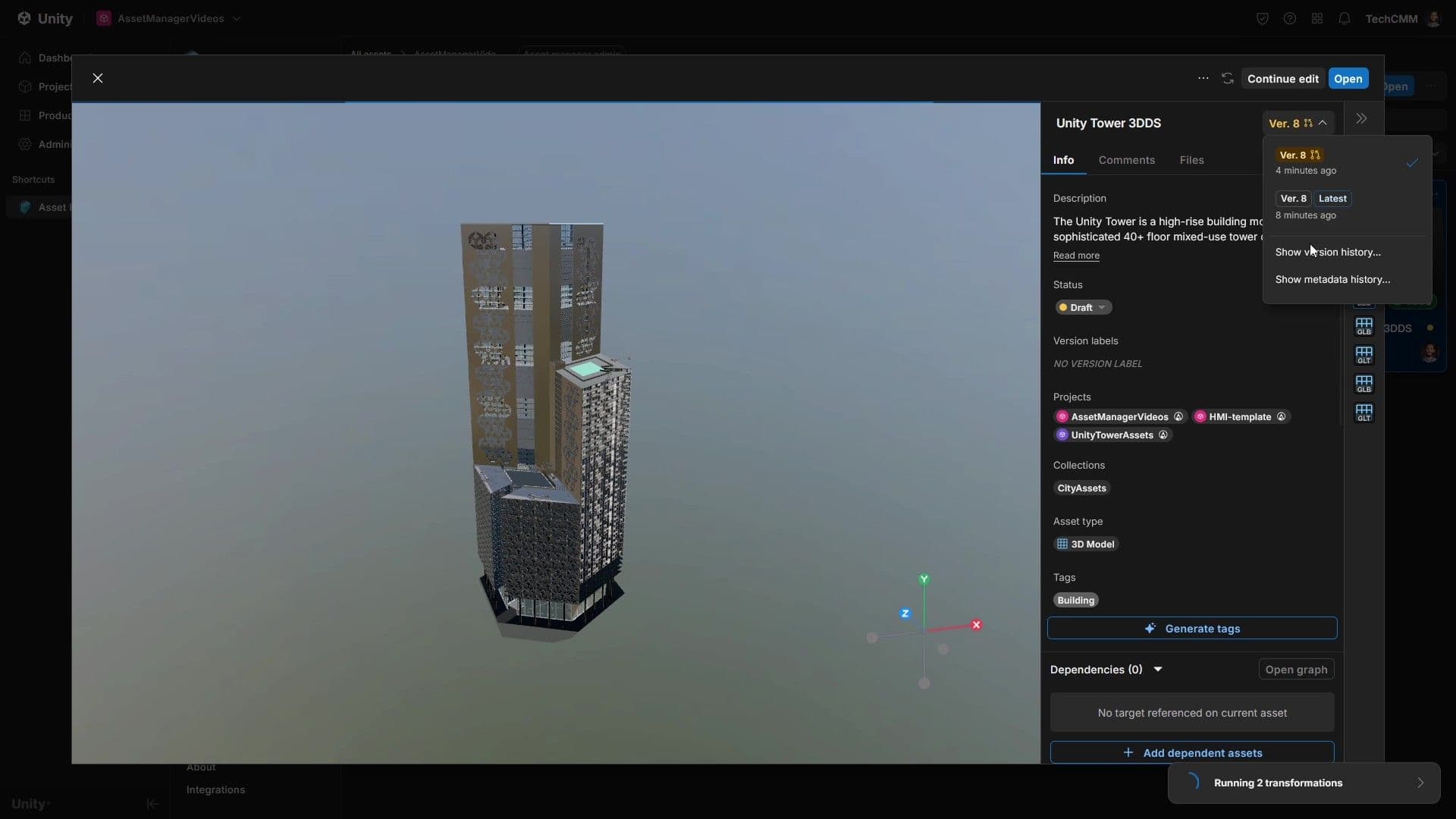Click the icon right of the HMI-template chip label
The width and height of the screenshot is (1456, 819).
click(1282, 416)
